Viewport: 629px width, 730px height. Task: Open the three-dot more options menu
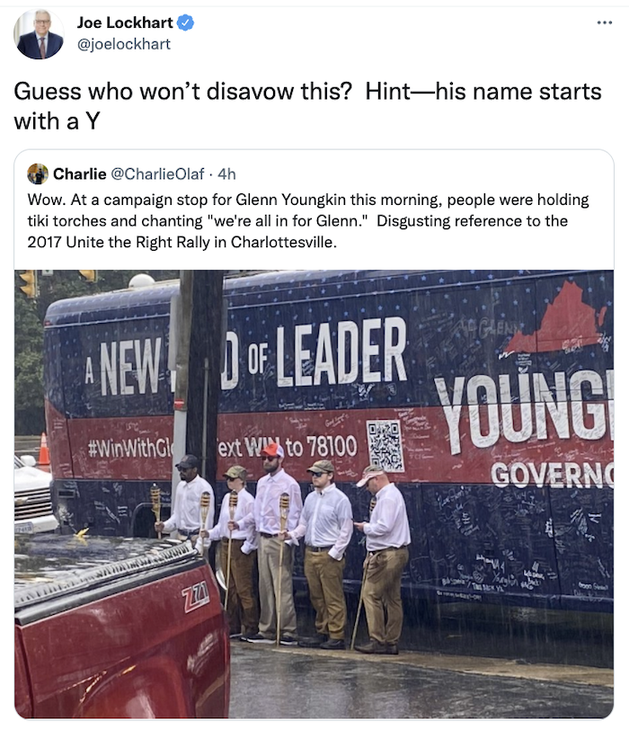click(604, 22)
